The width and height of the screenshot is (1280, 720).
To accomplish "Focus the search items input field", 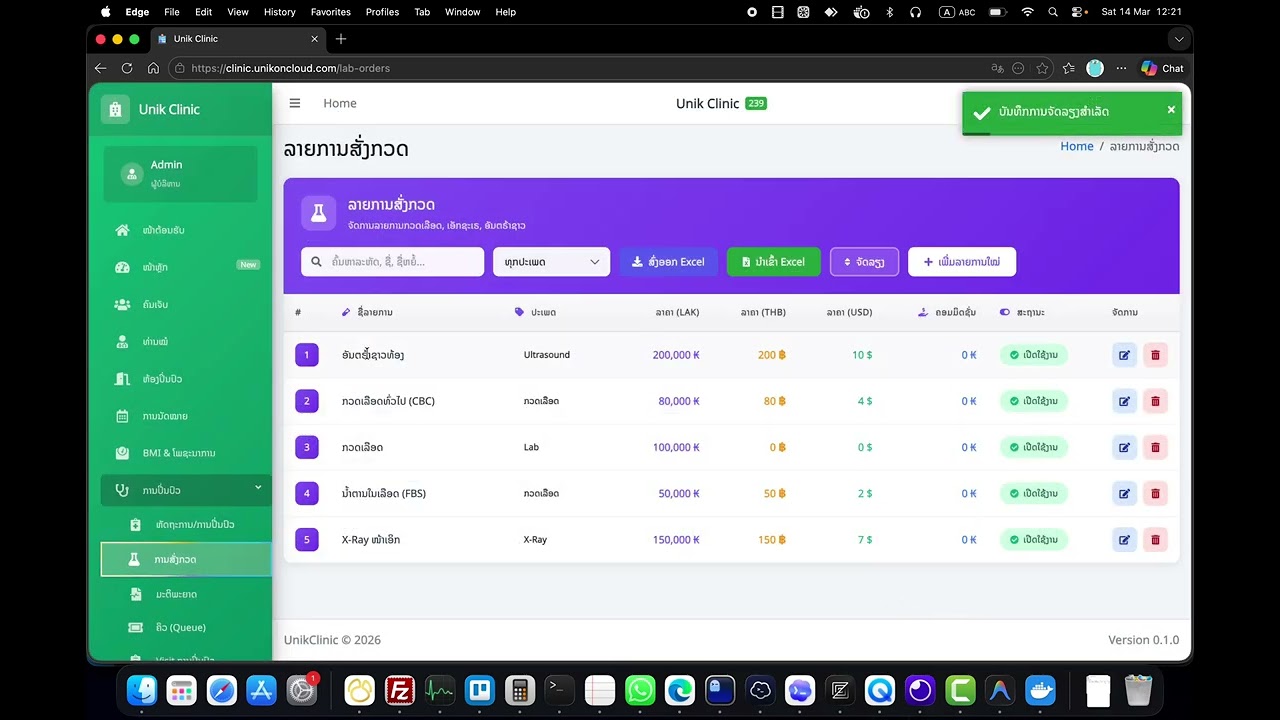I will tap(392, 262).
